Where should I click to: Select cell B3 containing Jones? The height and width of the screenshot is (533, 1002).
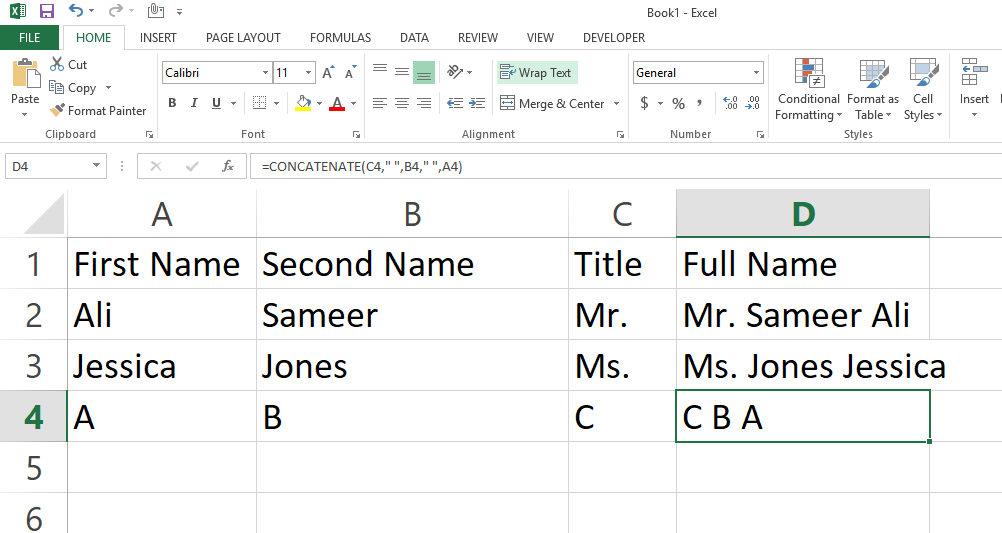pos(412,366)
